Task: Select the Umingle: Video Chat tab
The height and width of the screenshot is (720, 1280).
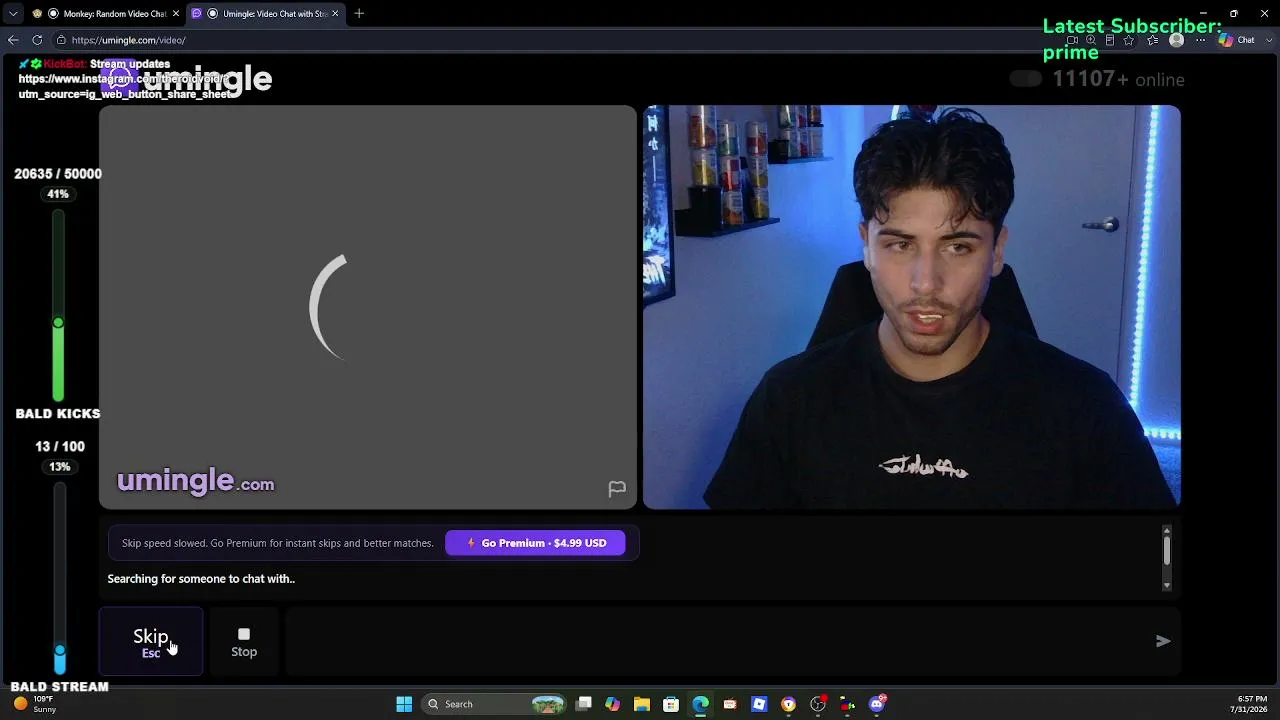Action: click(x=265, y=14)
